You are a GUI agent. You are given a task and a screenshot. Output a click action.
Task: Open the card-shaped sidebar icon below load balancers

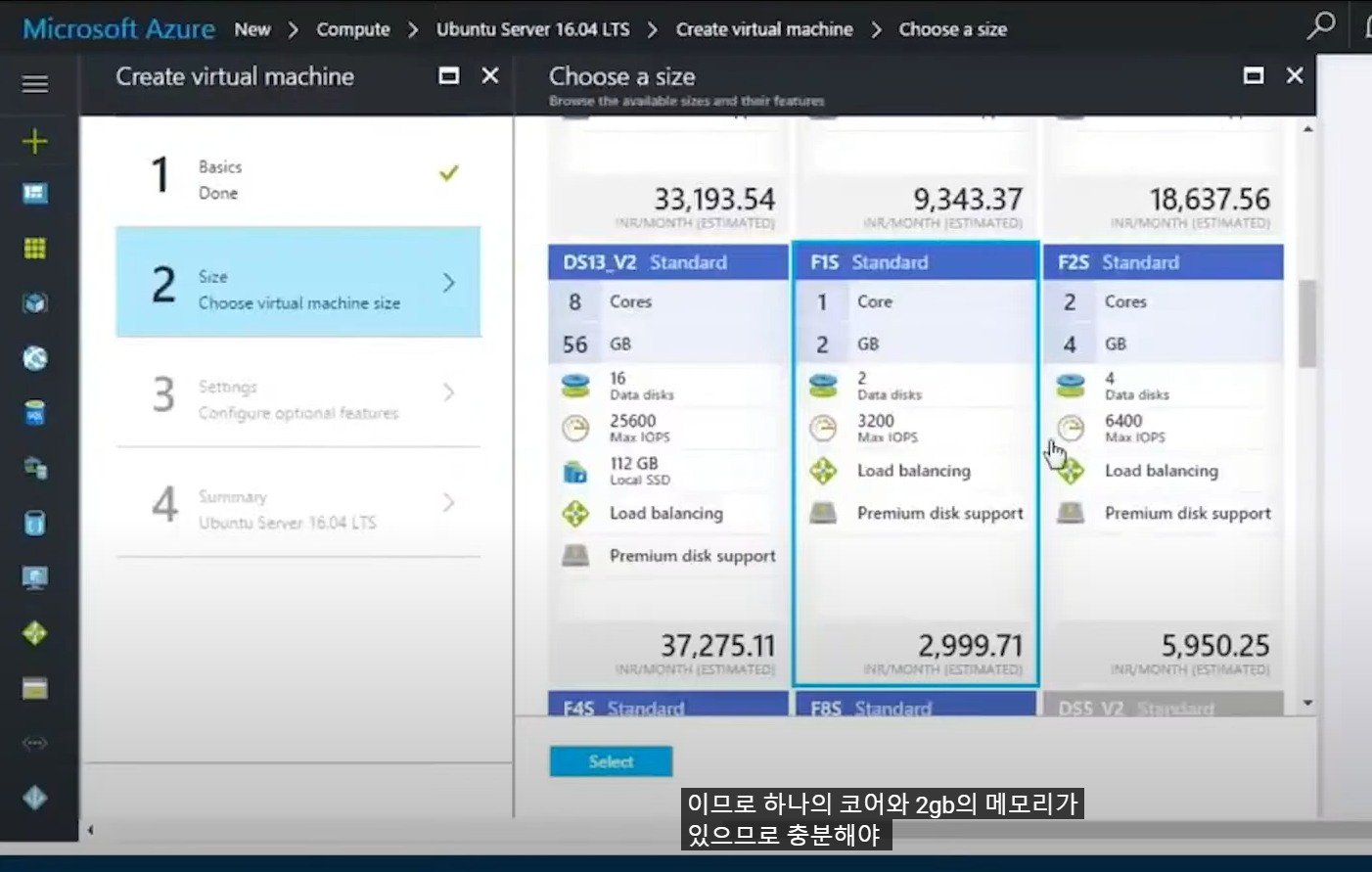(35, 689)
